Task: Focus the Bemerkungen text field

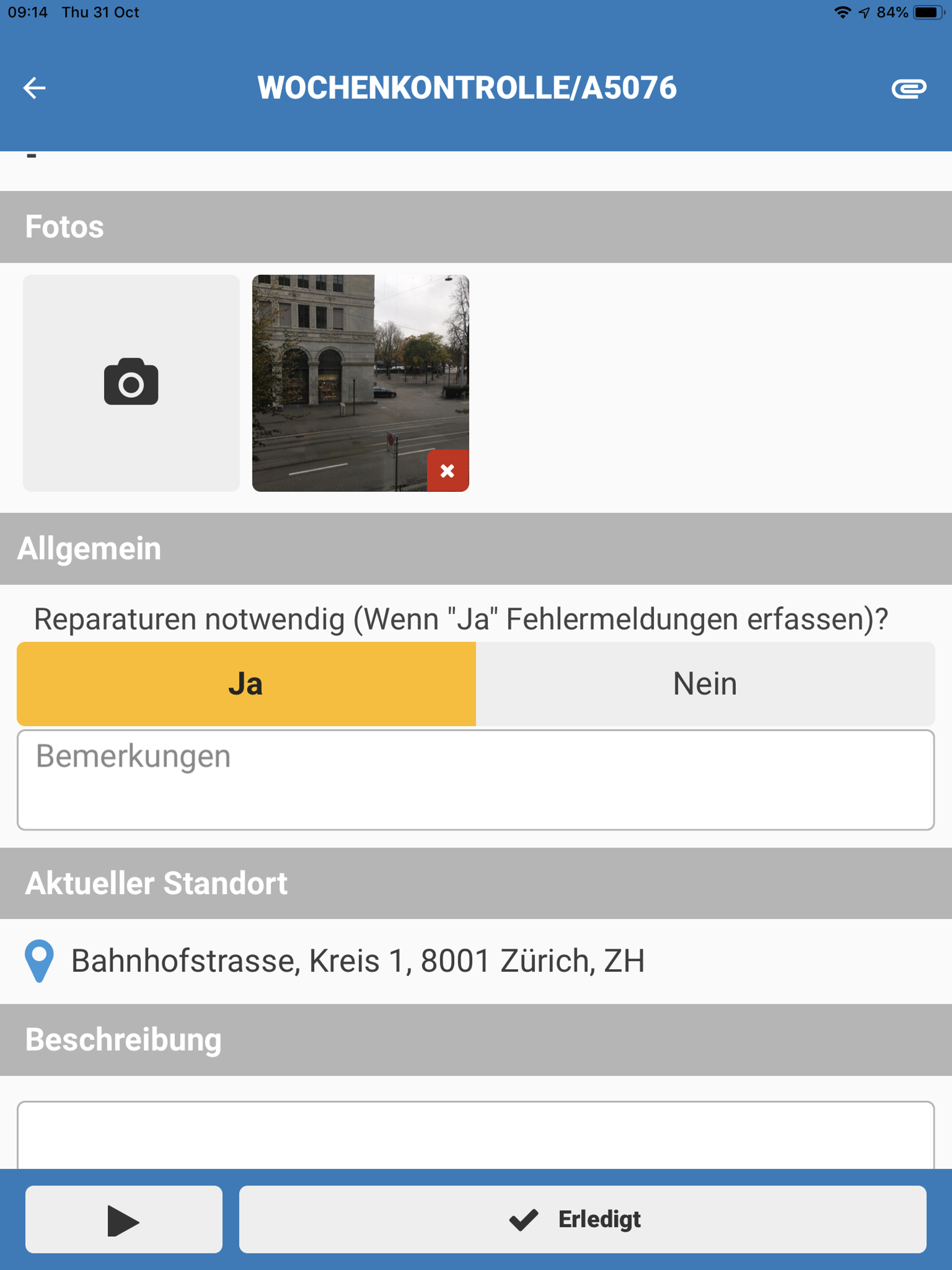Action: [476, 779]
